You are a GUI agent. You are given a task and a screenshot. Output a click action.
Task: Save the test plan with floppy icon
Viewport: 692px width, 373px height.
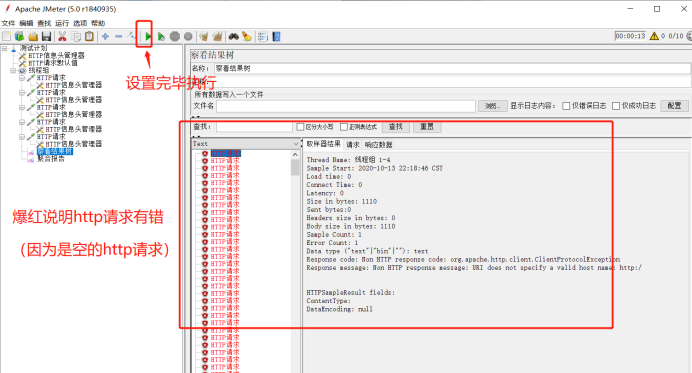[x=46, y=36]
